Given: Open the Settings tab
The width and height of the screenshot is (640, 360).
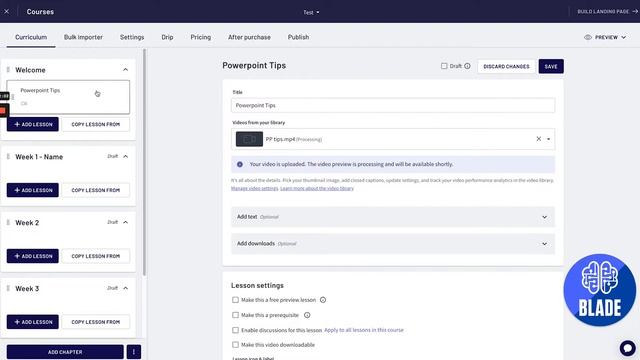Looking at the screenshot, I should click(x=132, y=37).
